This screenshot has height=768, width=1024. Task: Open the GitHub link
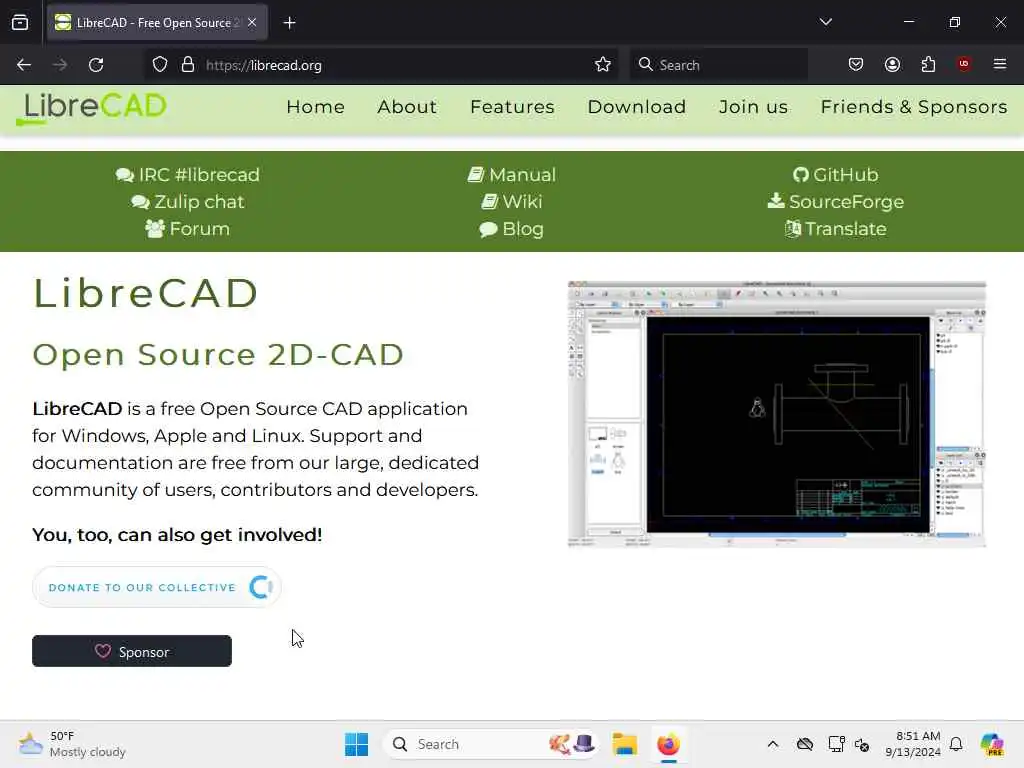coord(836,175)
